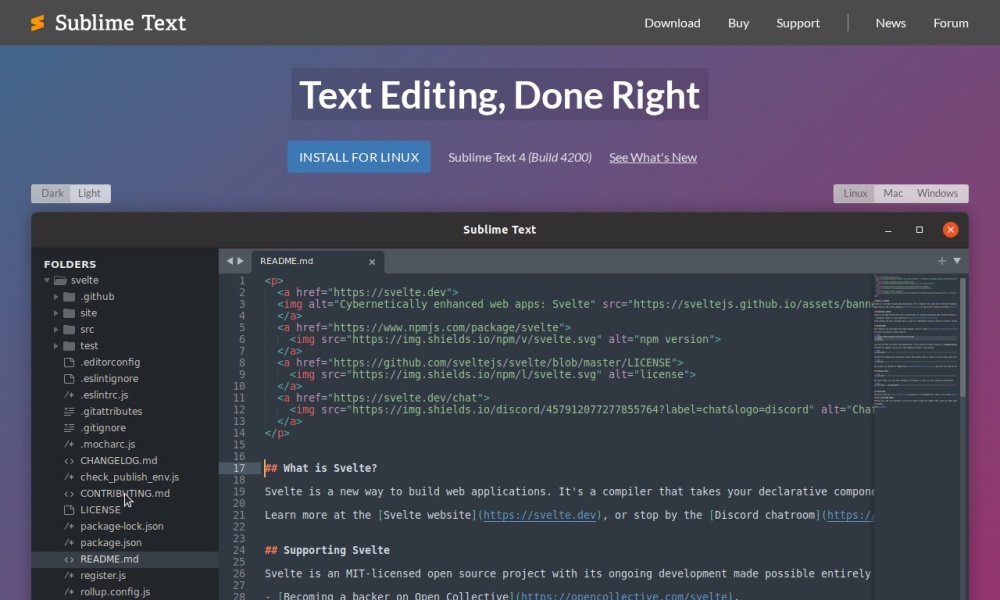Click the "## Supporting Svelte" heading
The height and width of the screenshot is (600, 1000).
coord(327,550)
